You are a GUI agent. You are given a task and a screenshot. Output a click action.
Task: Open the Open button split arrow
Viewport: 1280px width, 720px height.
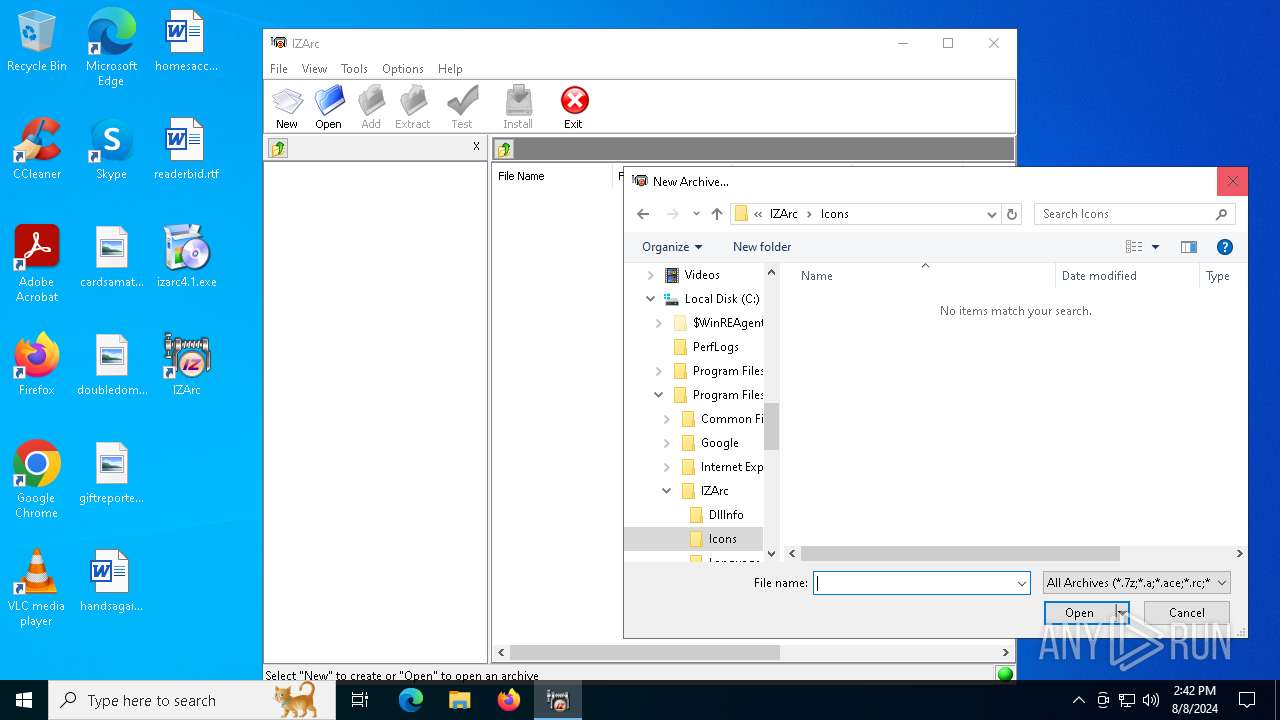tap(1122, 613)
